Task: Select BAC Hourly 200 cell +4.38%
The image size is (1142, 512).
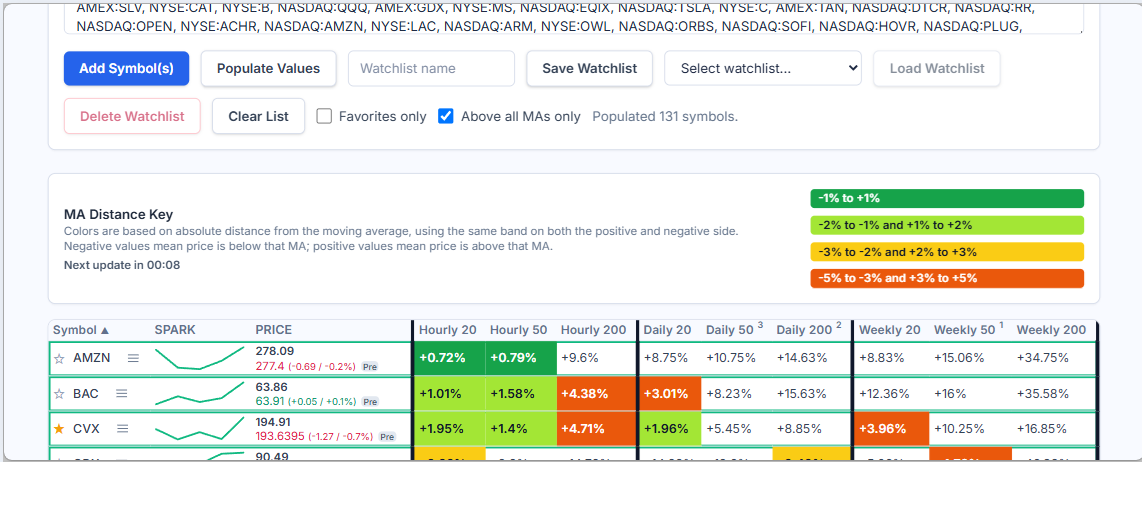Action: tap(595, 394)
